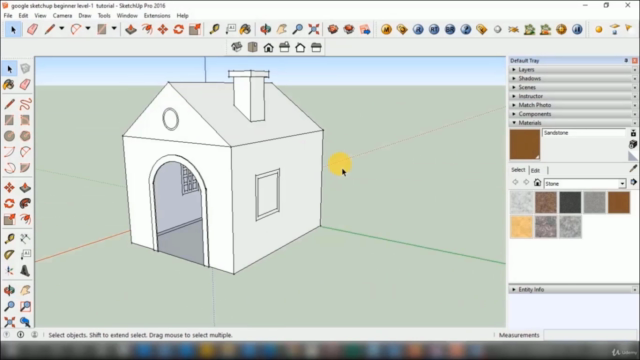Open the V-Ray material editor M icon
Viewport: 640px width, 360px height.
pos(386,29)
